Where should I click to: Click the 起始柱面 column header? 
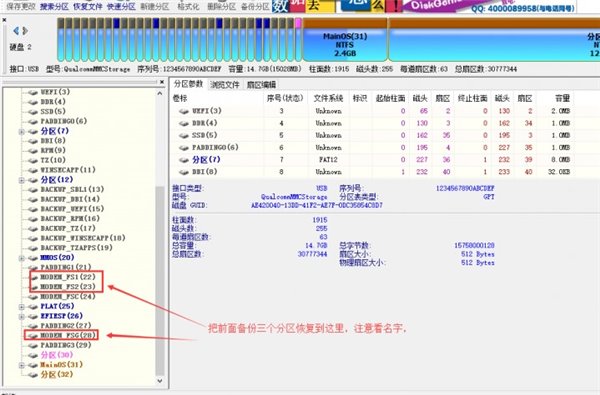coord(390,98)
